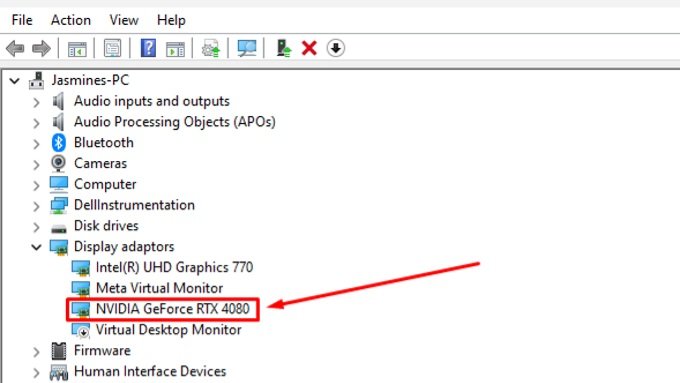Image resolution: width=680 pixels, height=383 pixels.
Task: Select Intel(R) UHD Graphics 770 entry
Action: 174,267
